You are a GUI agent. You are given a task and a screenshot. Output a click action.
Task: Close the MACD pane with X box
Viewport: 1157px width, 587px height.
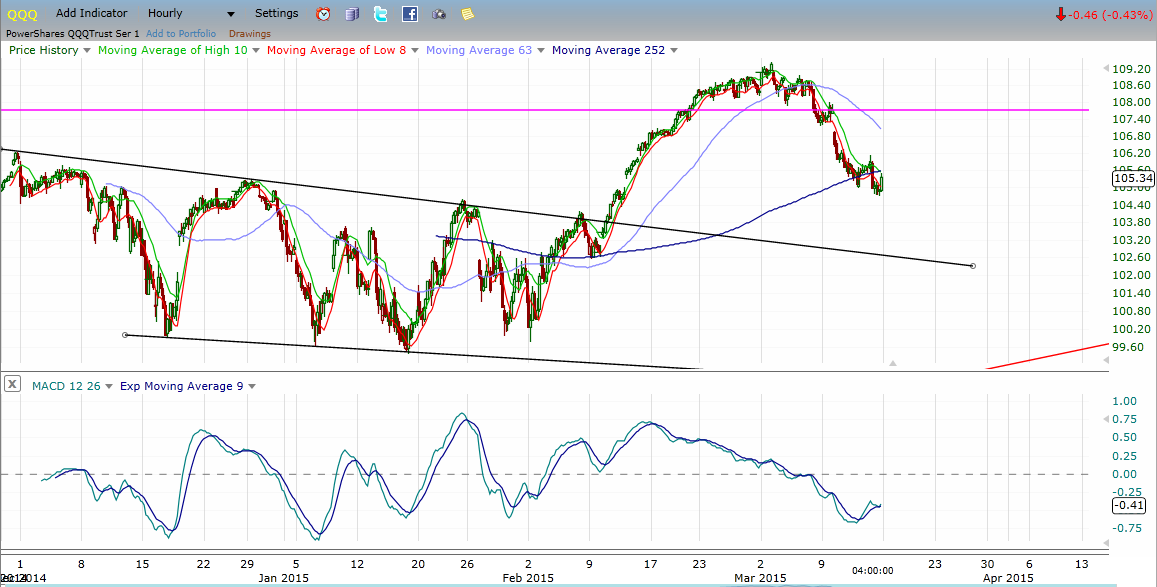[x=12, y=383]
